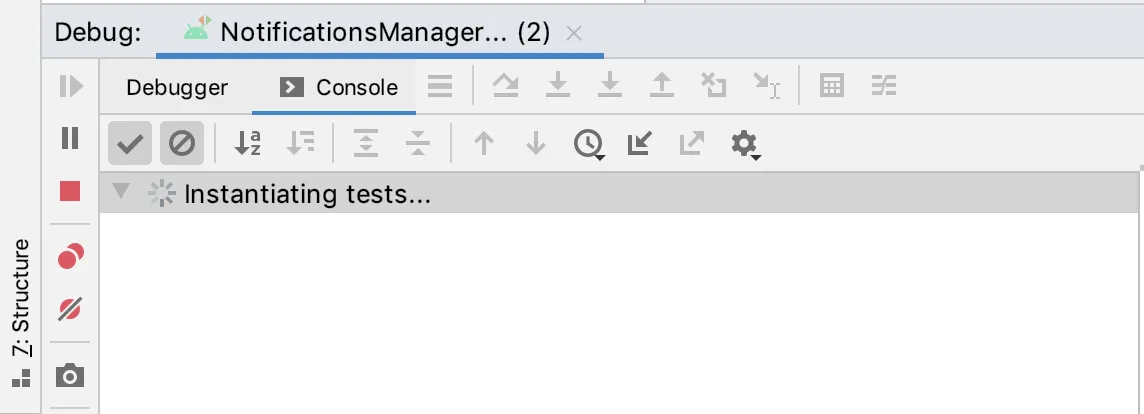Switch to the Debugger tab
This screenshot has width=1144, height=414.
177,88
